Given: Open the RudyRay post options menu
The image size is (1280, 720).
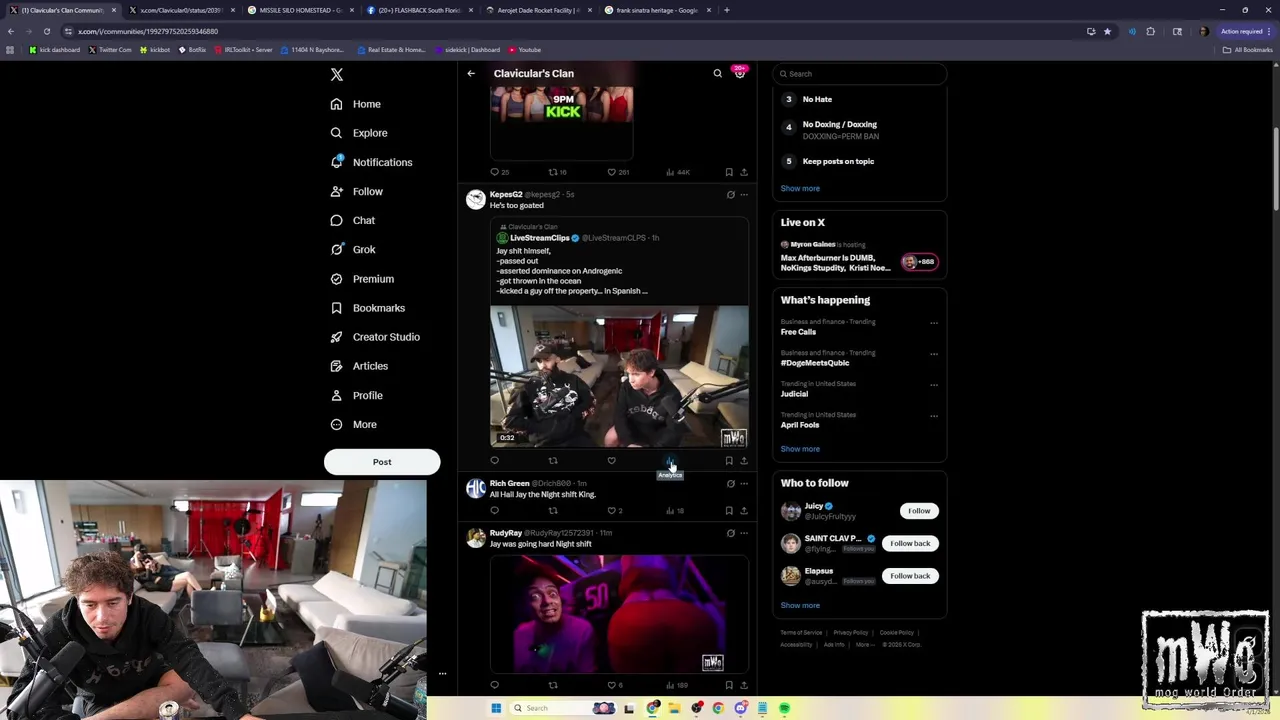Looking at the screenshot, I should pos(744,533).
